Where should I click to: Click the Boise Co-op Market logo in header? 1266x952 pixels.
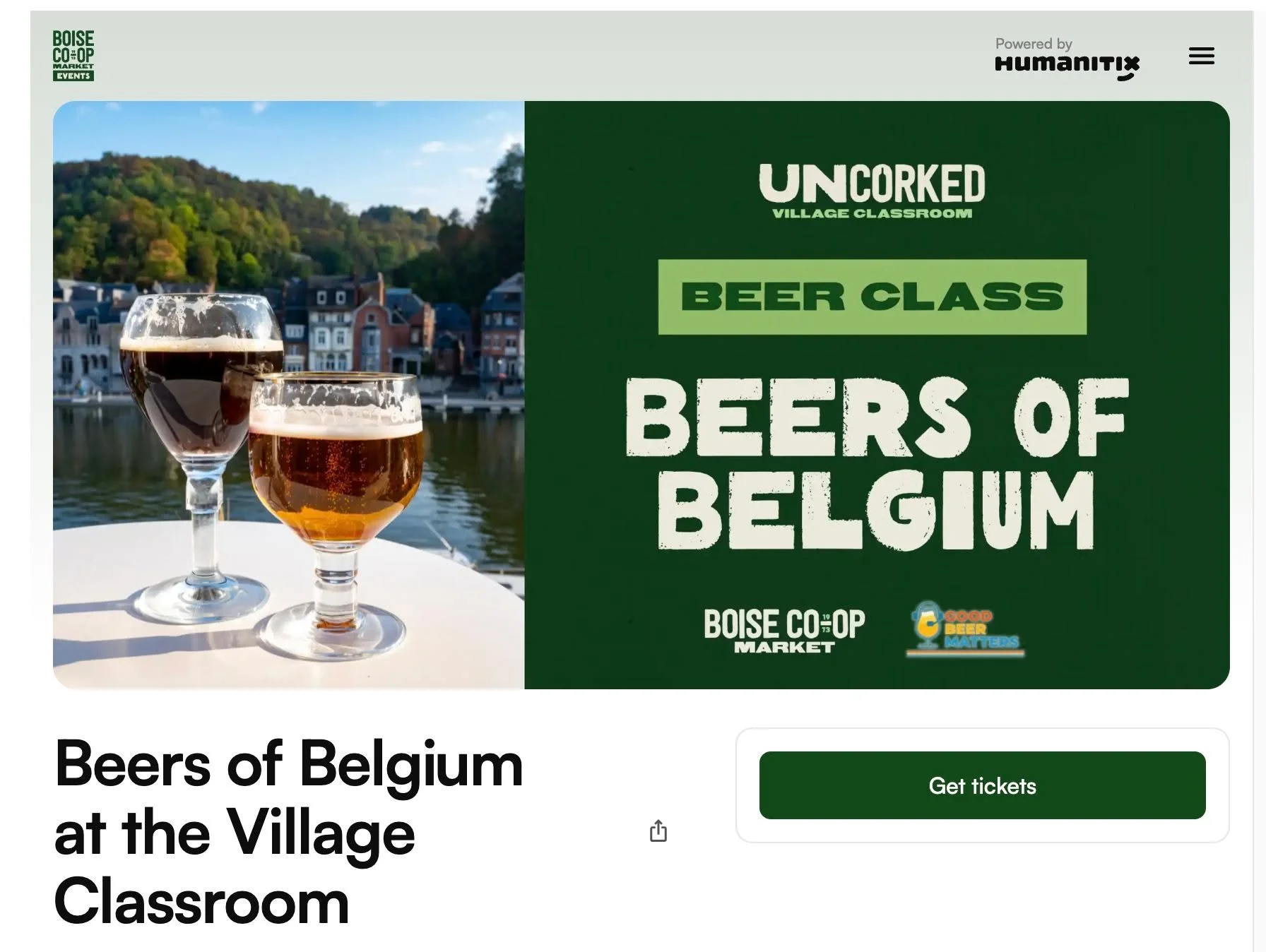click(73, 55)
